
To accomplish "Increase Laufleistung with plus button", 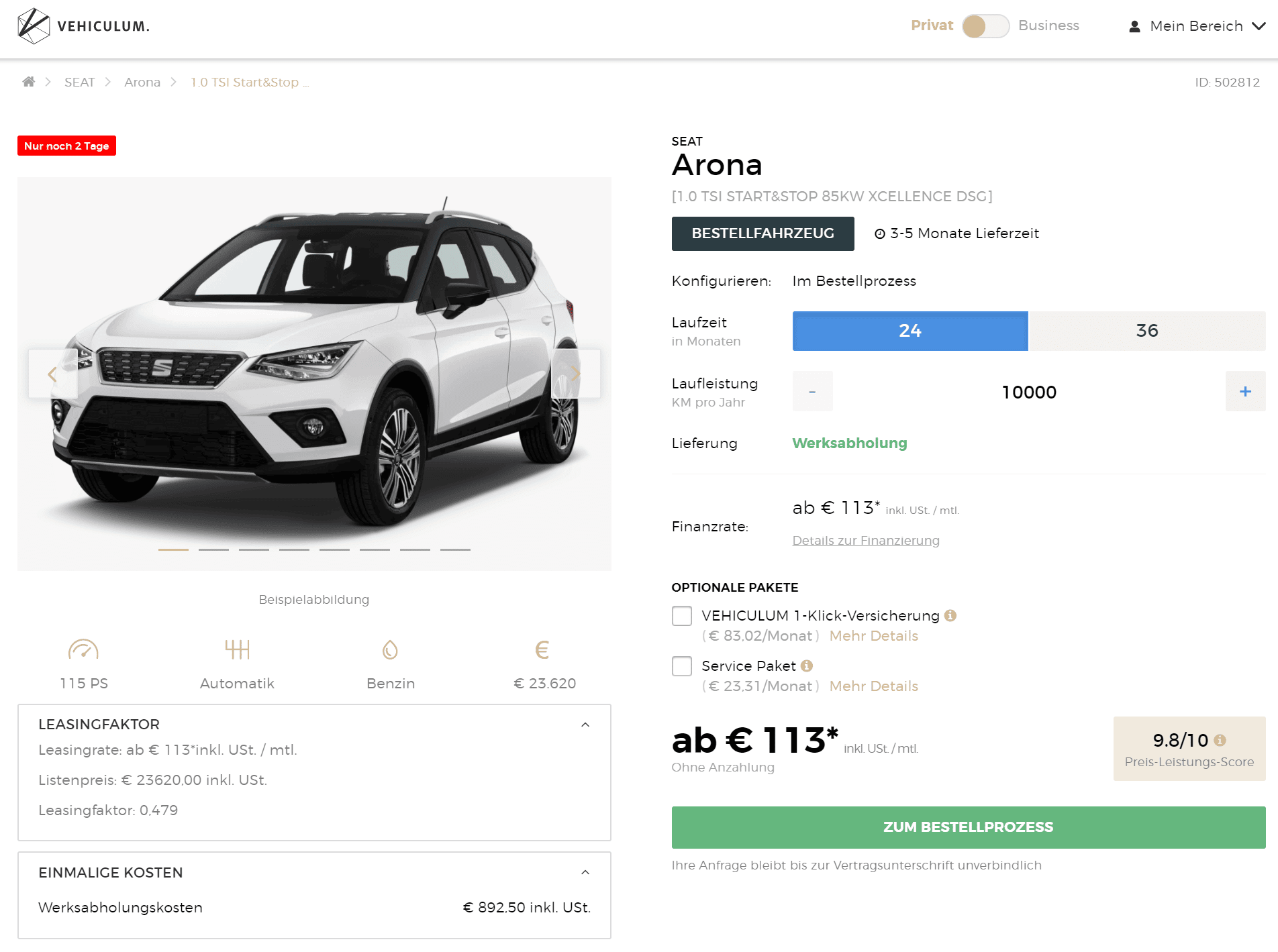I will pyautogui.click(x=1245, y=391).
